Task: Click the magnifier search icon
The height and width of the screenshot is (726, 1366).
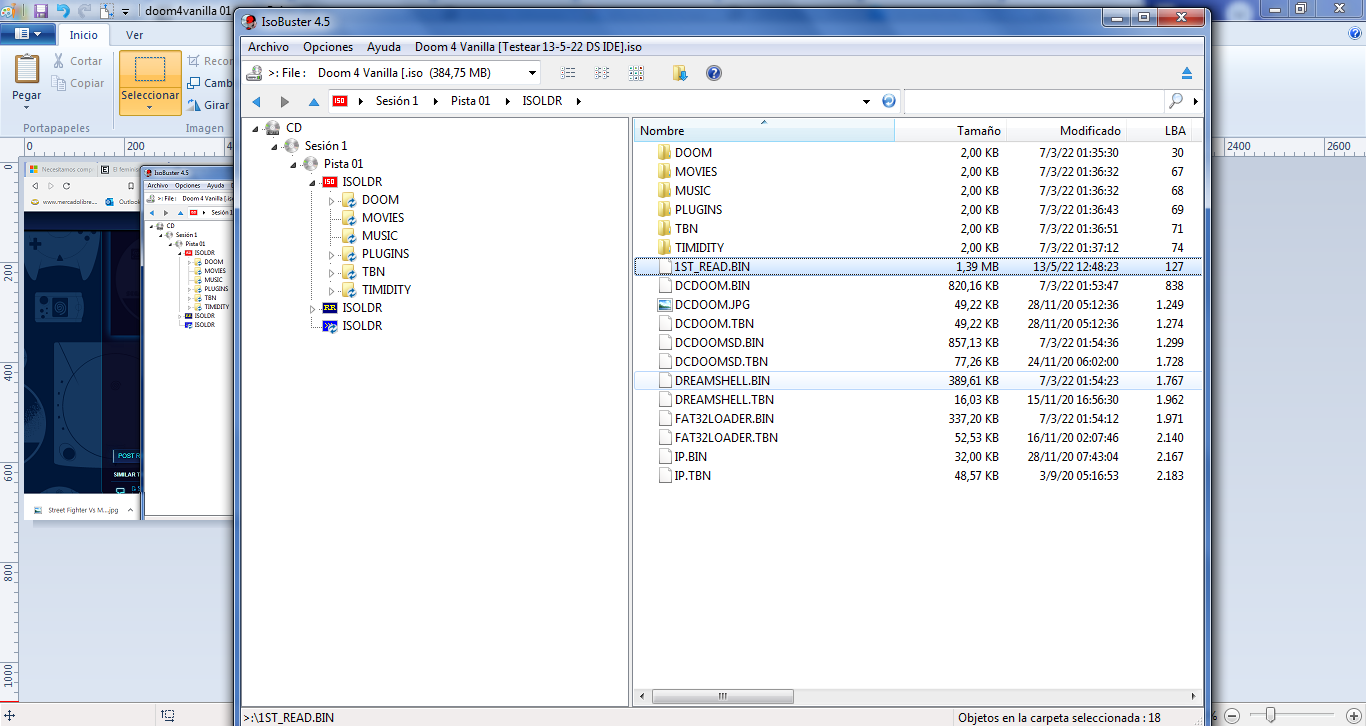Action: point(1176,101)
